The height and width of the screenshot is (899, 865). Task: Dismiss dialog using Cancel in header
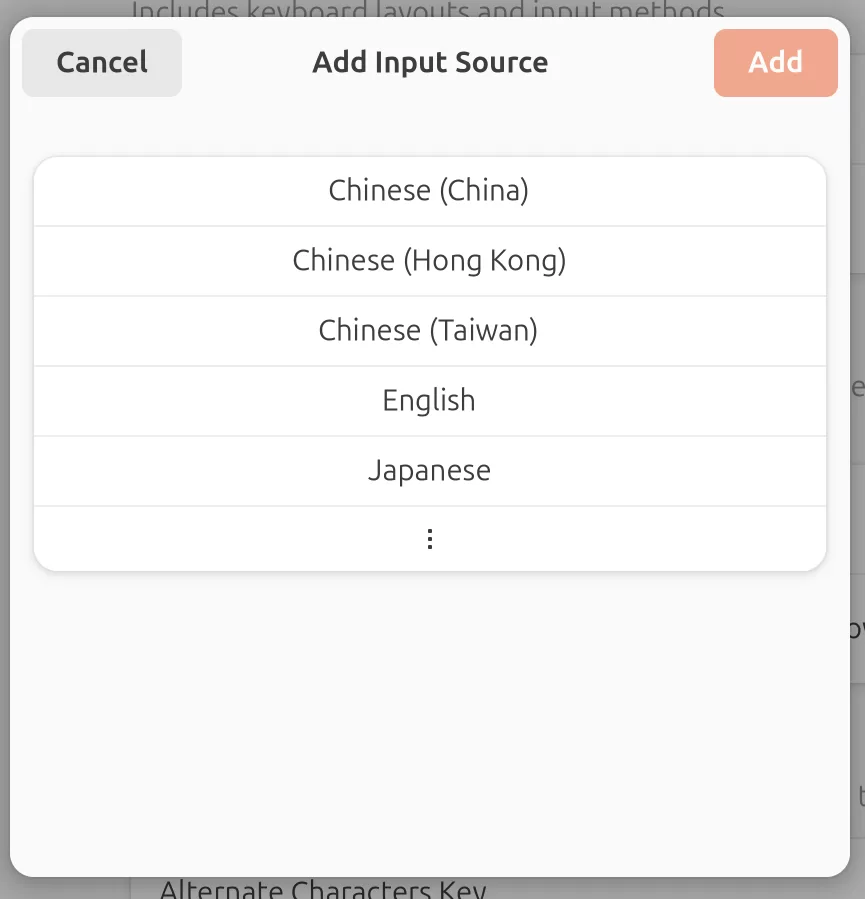102,63
